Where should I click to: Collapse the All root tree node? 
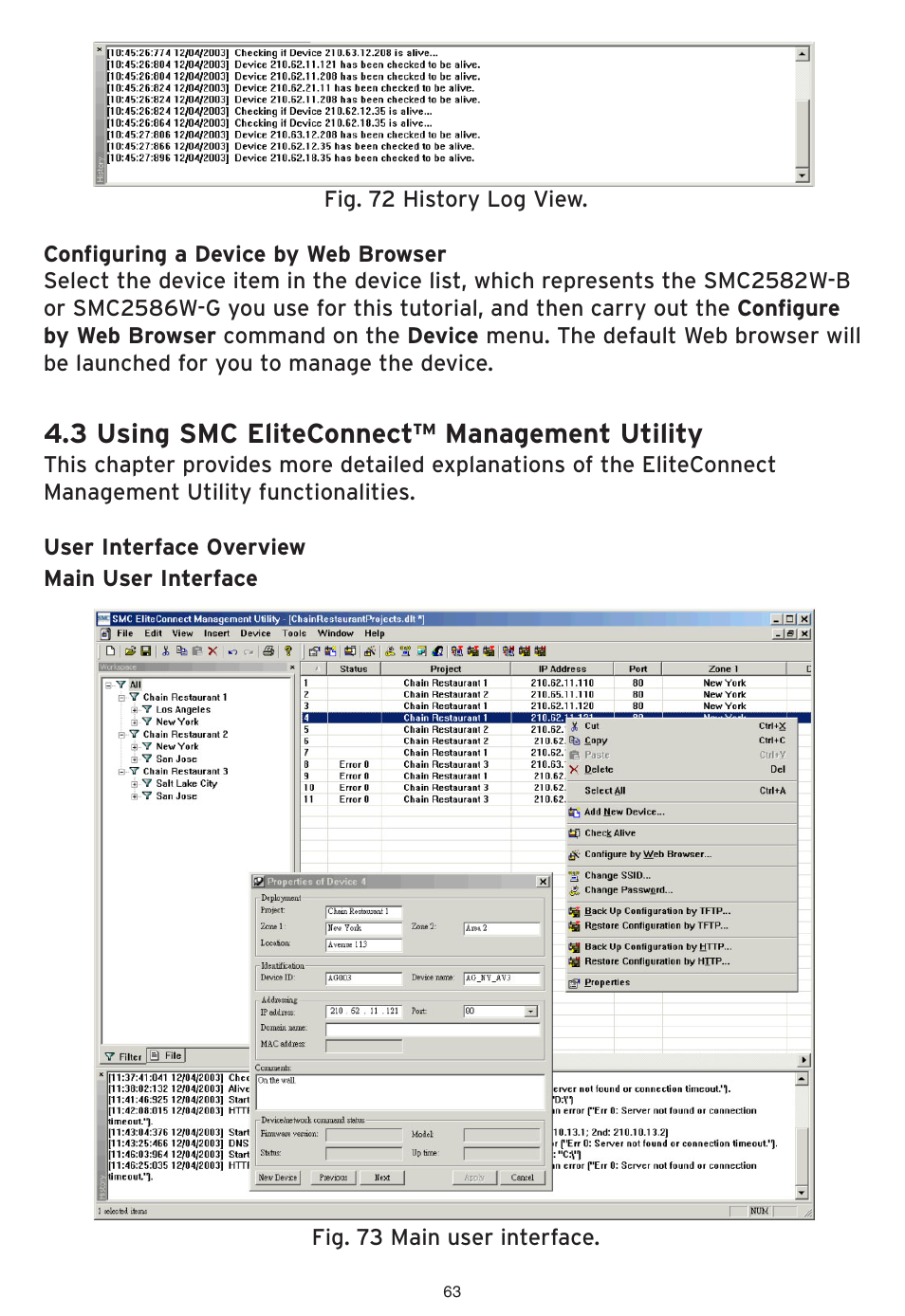pyautogui.click(x=108, y=685)
